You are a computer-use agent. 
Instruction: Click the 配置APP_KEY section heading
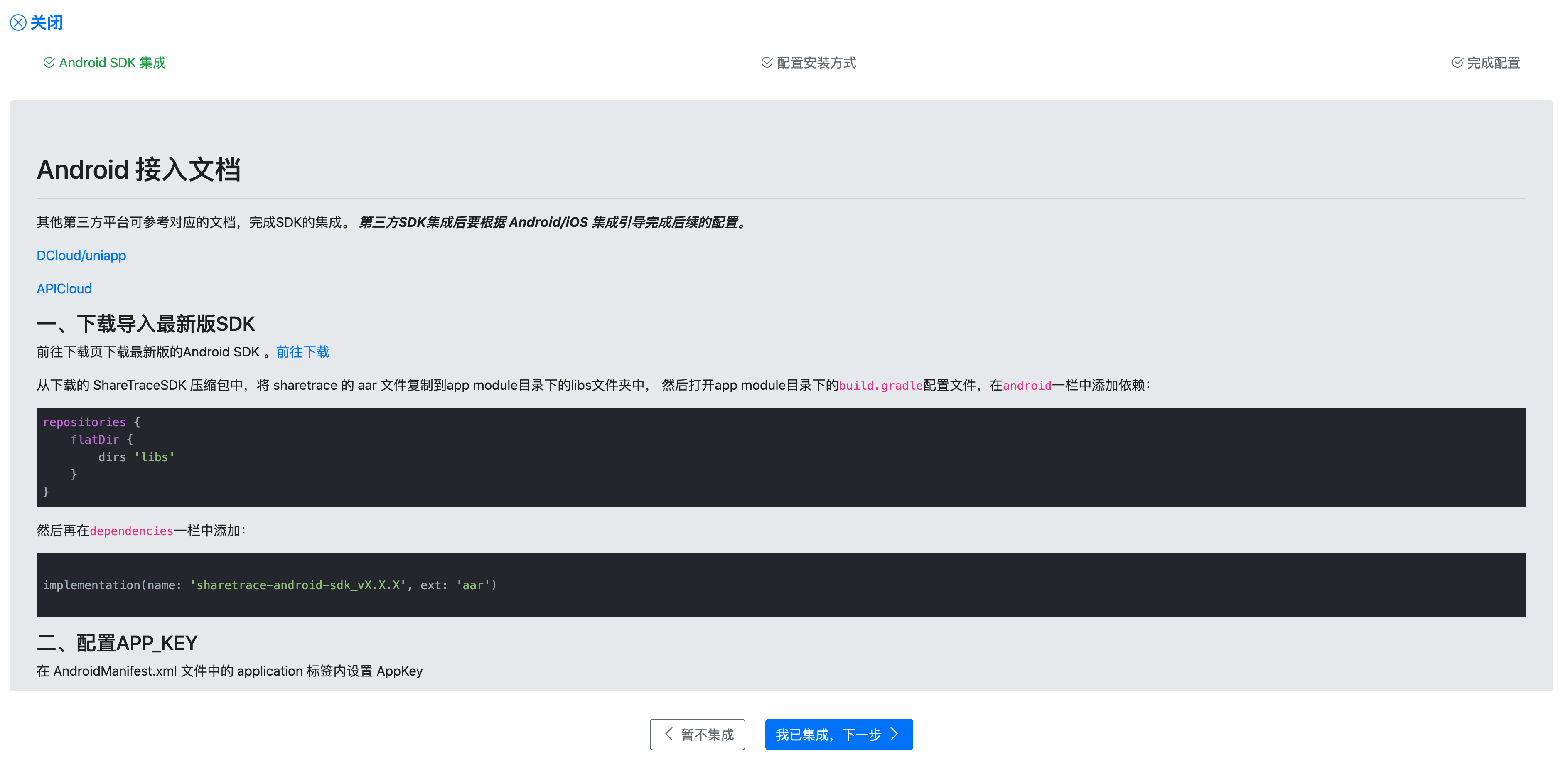[x=118, y=643]
